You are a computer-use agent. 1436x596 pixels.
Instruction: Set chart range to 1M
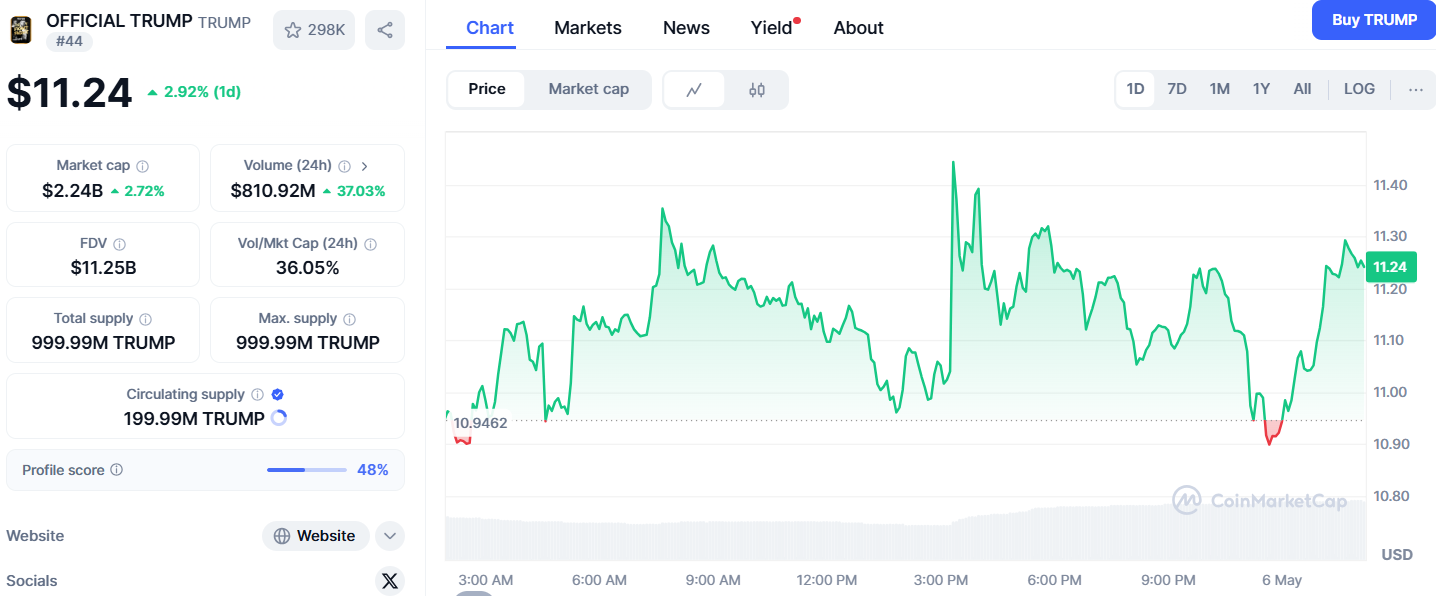[x=1219, y=89]
